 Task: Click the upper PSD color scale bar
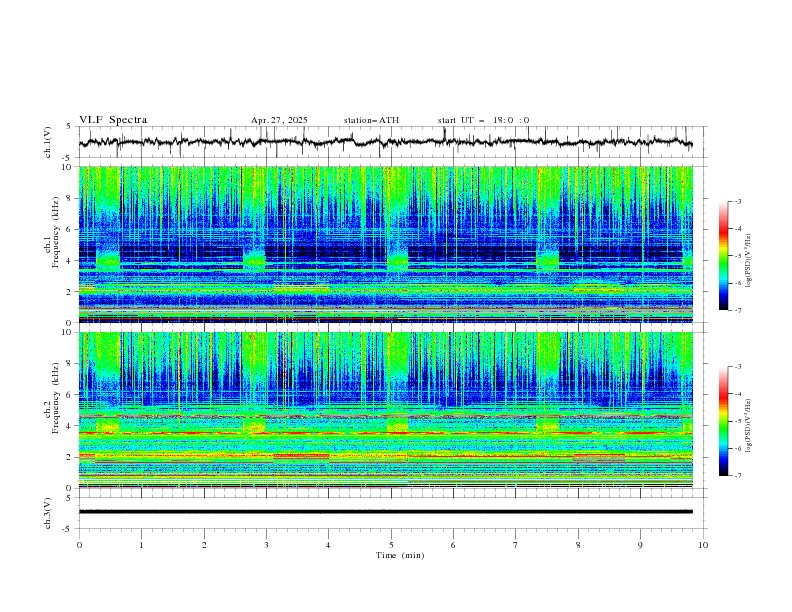click(x=723, y=256)
